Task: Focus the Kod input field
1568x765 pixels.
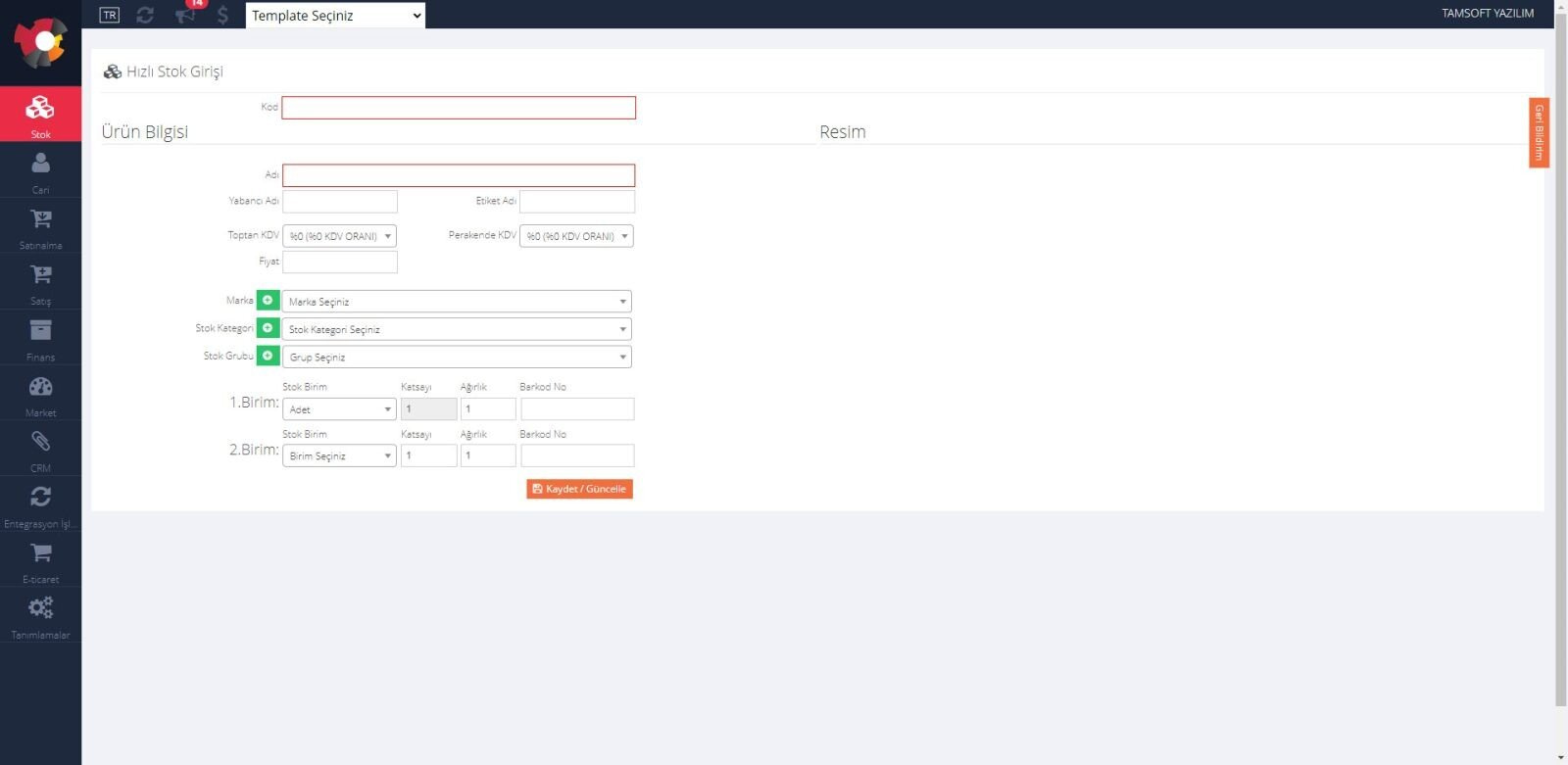Action: (459, 108)
